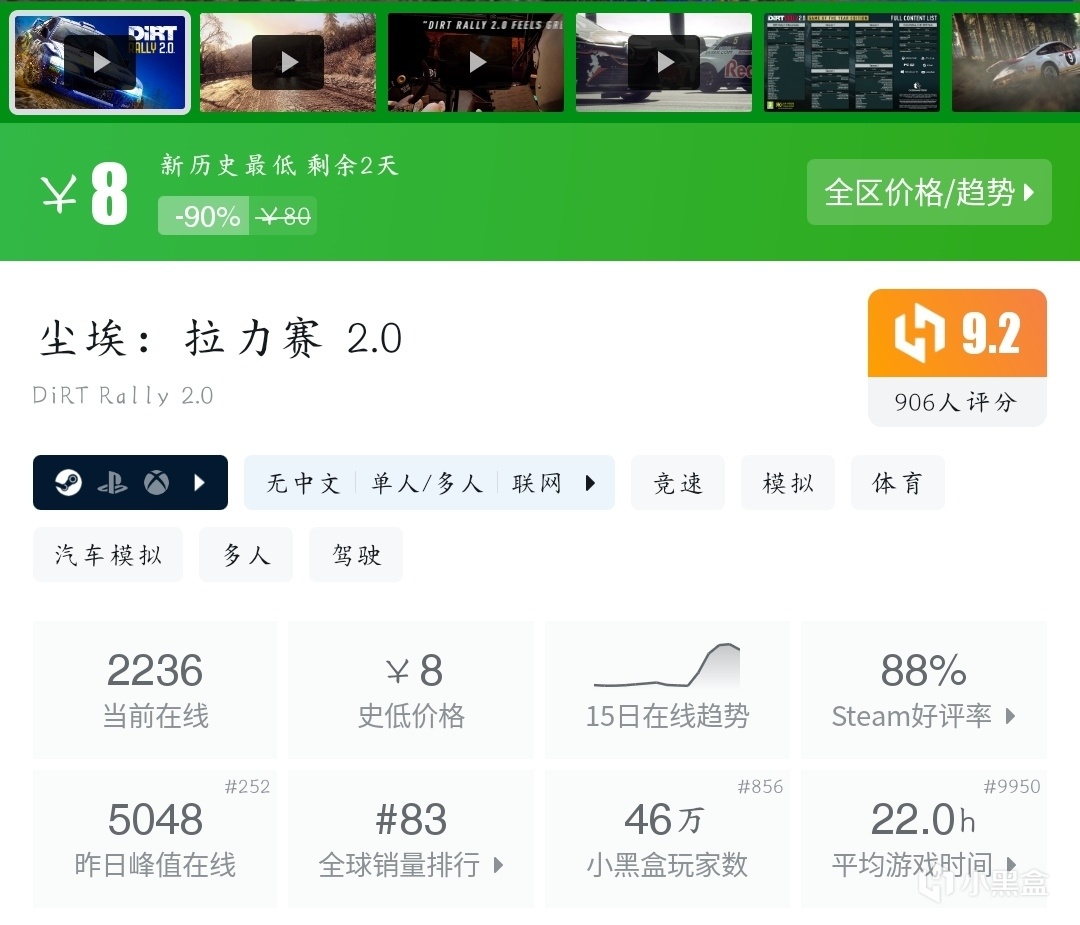1080x925 pixels.
Task: Open the 22.0h 平均游戏时间 card
Action: pos(924,839)
